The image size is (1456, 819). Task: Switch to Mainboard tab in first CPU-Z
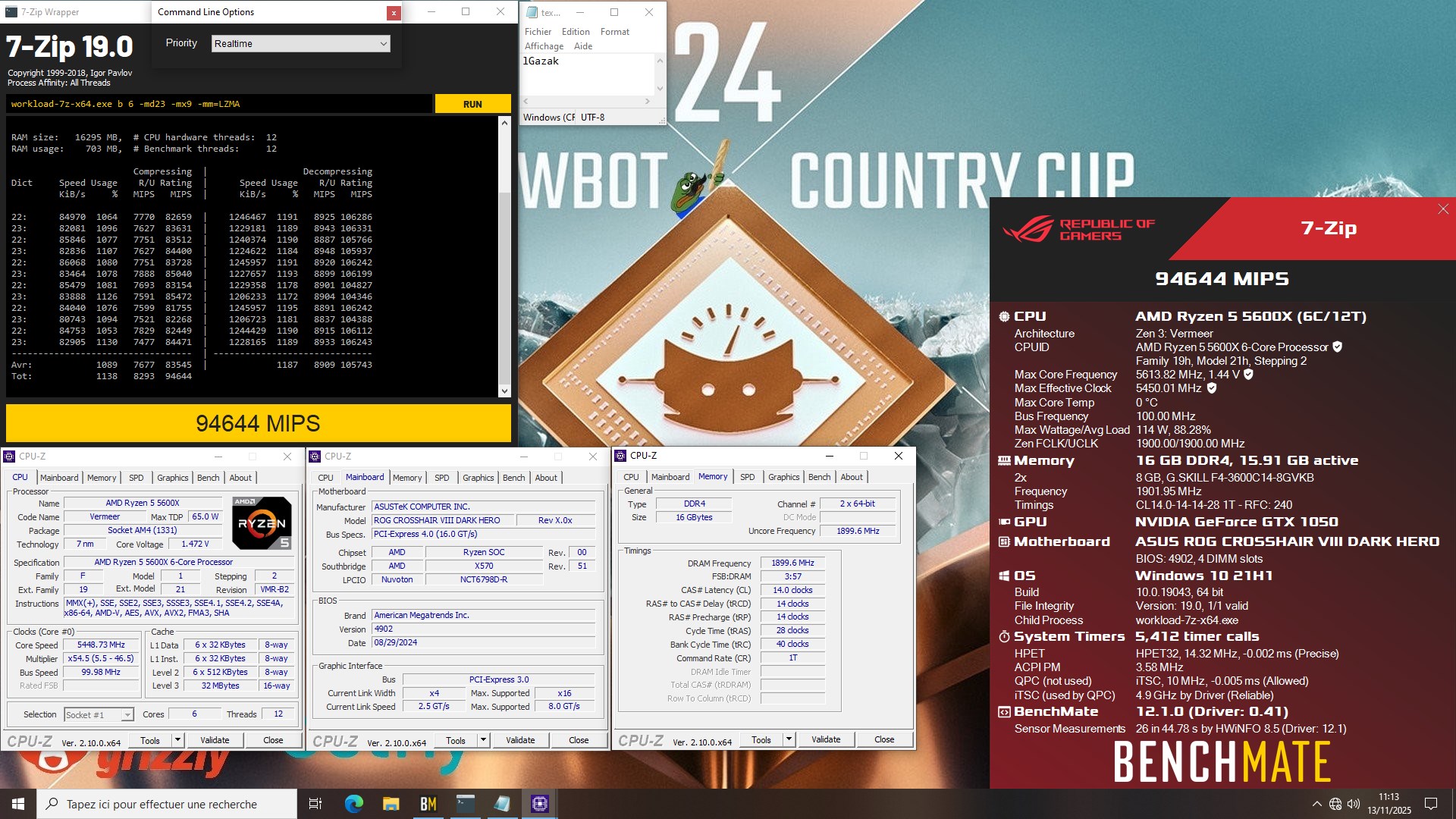pyautogui.click(x=59, y=478)
